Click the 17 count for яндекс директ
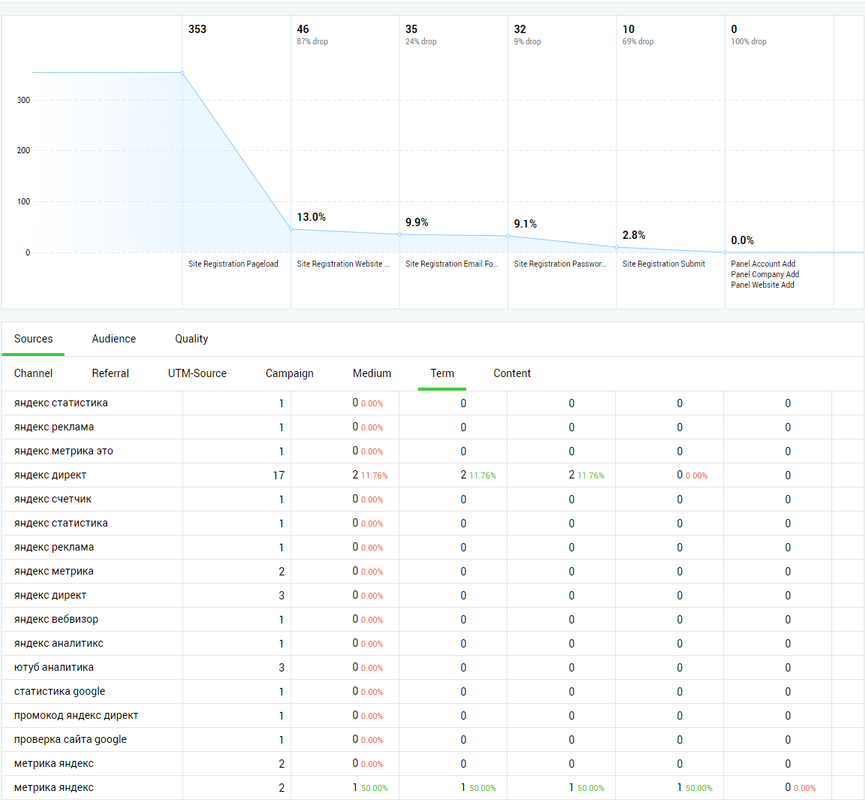Screen dimensions: 865x800 [x=279, y=475]
